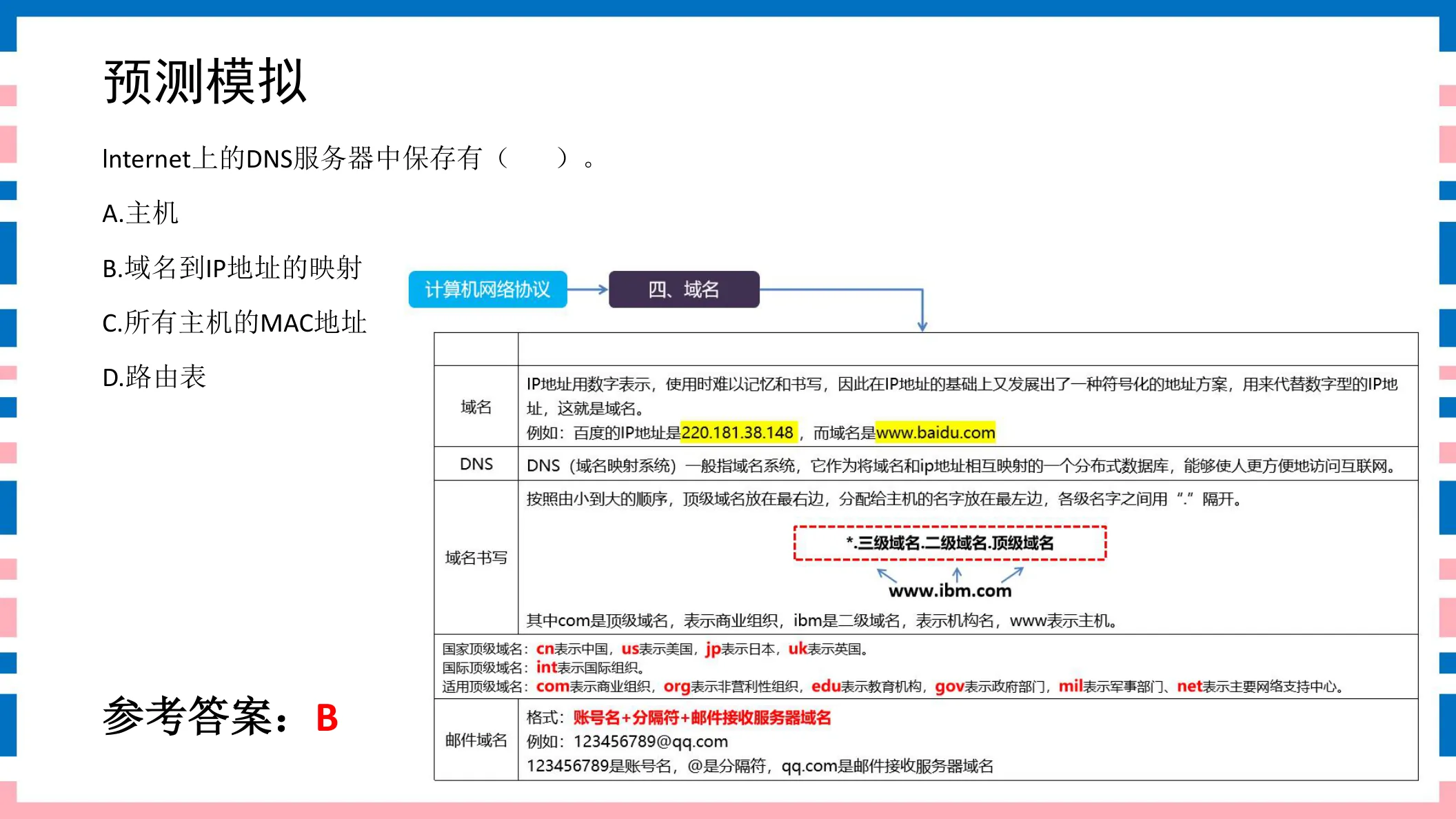Click the 四、域名 dark box

tap(684, 290)
